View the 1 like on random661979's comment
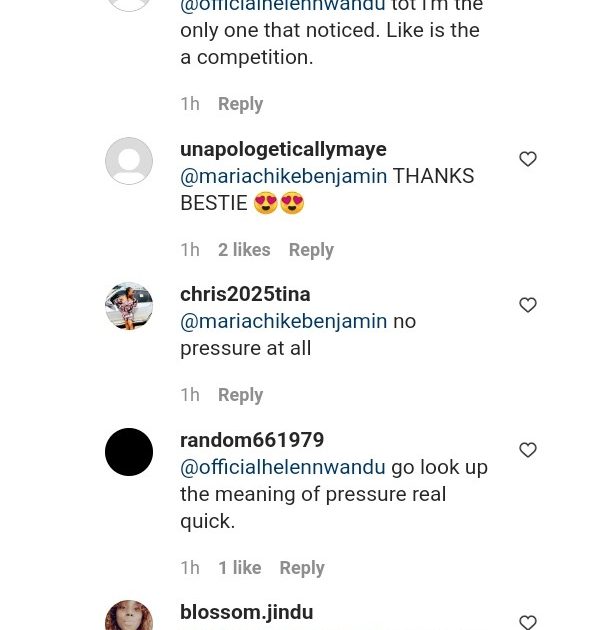Image resolution: width=600 pixels, height=630 pixels. (240, 568)
